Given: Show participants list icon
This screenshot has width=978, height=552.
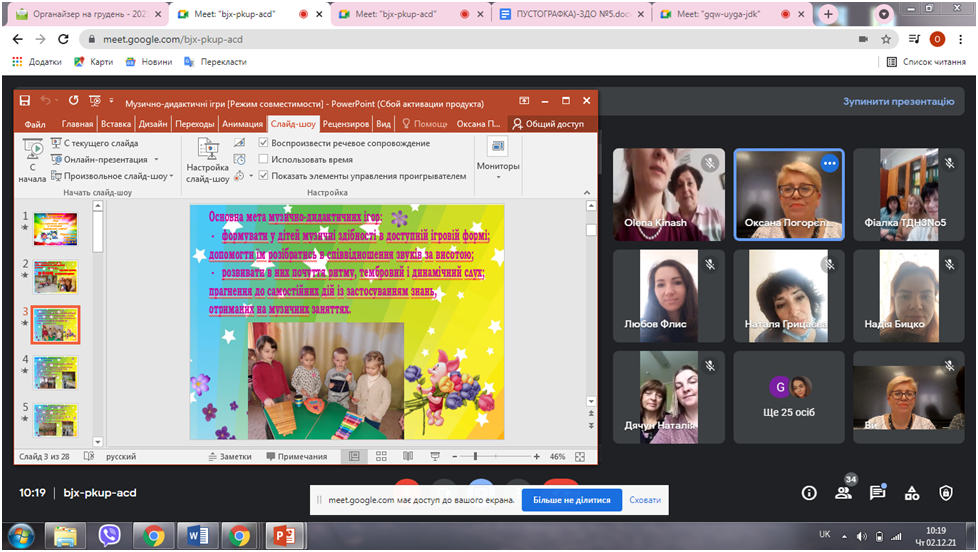Looking at the screenshot, I should pos(843,493).
